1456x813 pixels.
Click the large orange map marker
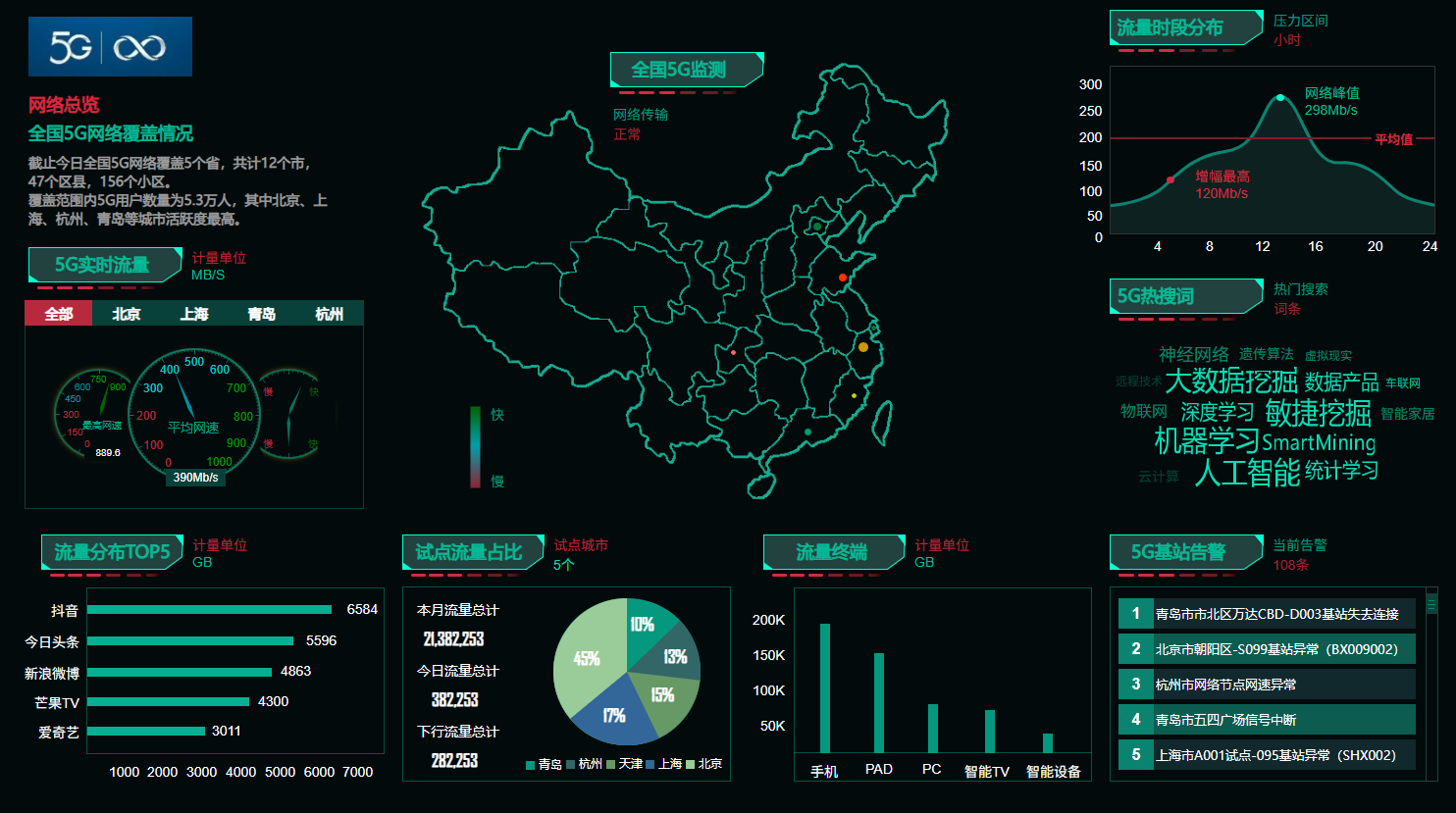[863, 347]
